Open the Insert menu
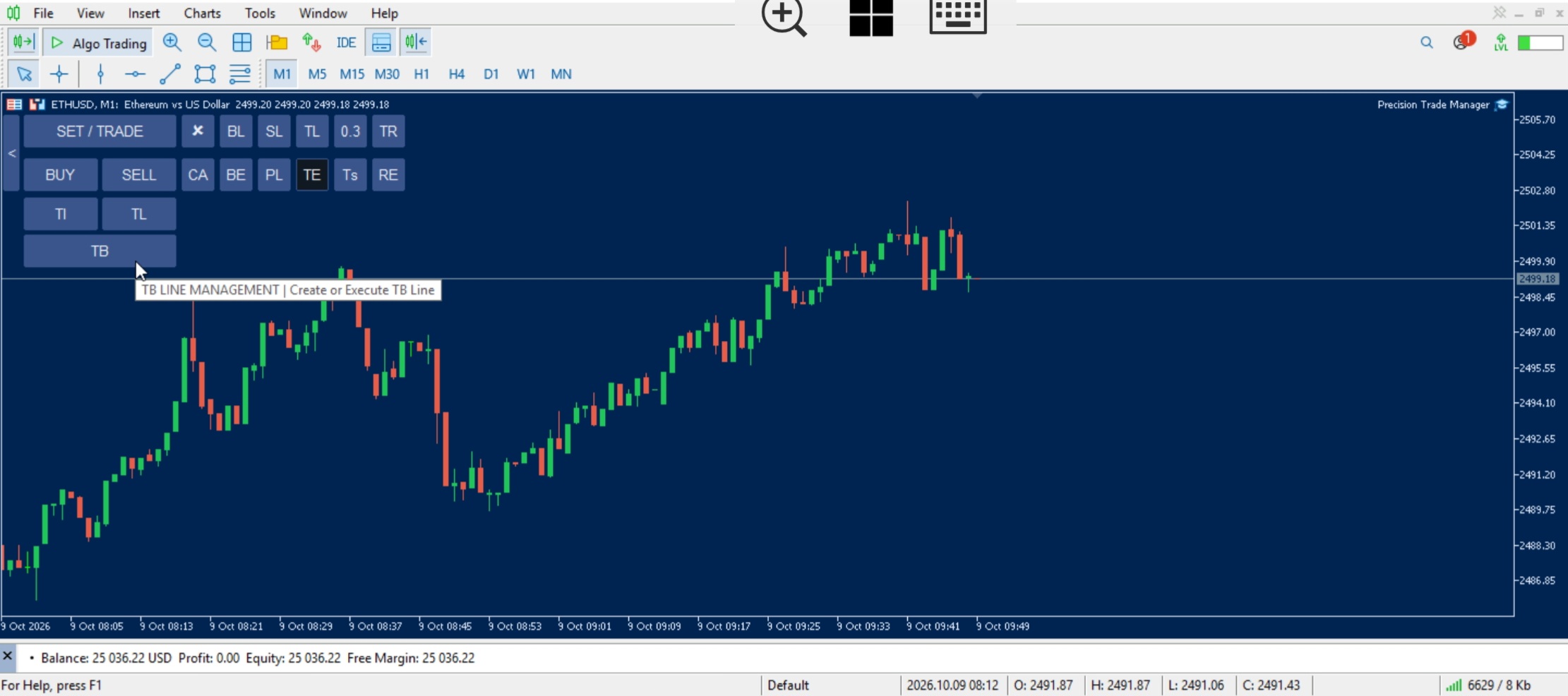The image size is (1568, 696). click(x=143, y=13)
